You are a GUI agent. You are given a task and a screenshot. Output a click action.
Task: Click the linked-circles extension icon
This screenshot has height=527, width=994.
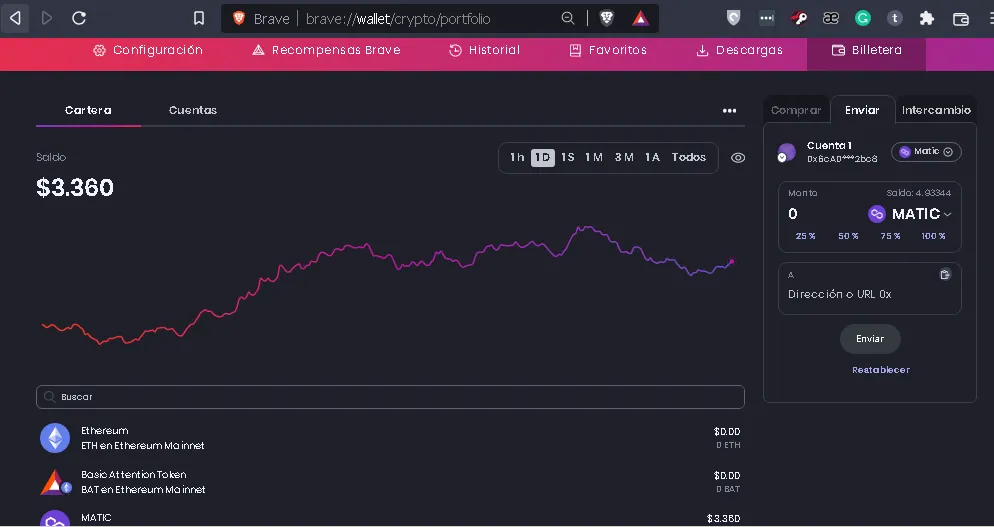pyautogui.click(x=830, y=18)
